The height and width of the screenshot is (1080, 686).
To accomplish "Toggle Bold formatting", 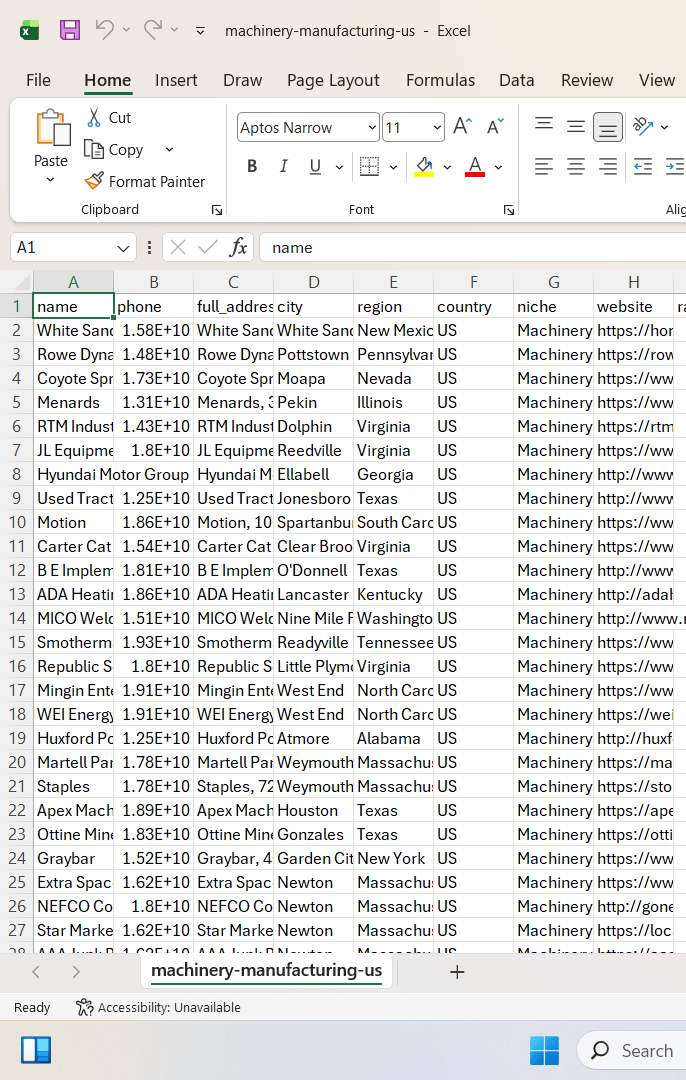I will coord(252,167).
